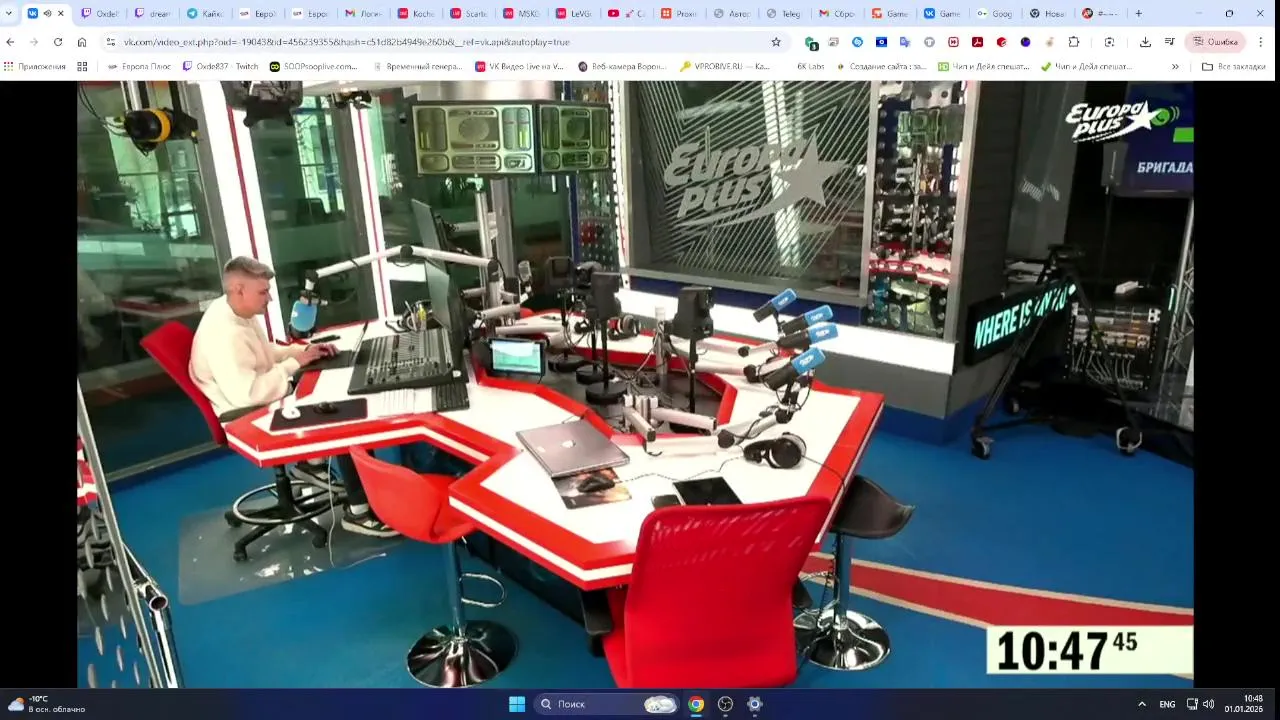Switch to the YouTube tab
Image resolution: width=1280 pixels, height=720 pixels.
pos(627,14)
